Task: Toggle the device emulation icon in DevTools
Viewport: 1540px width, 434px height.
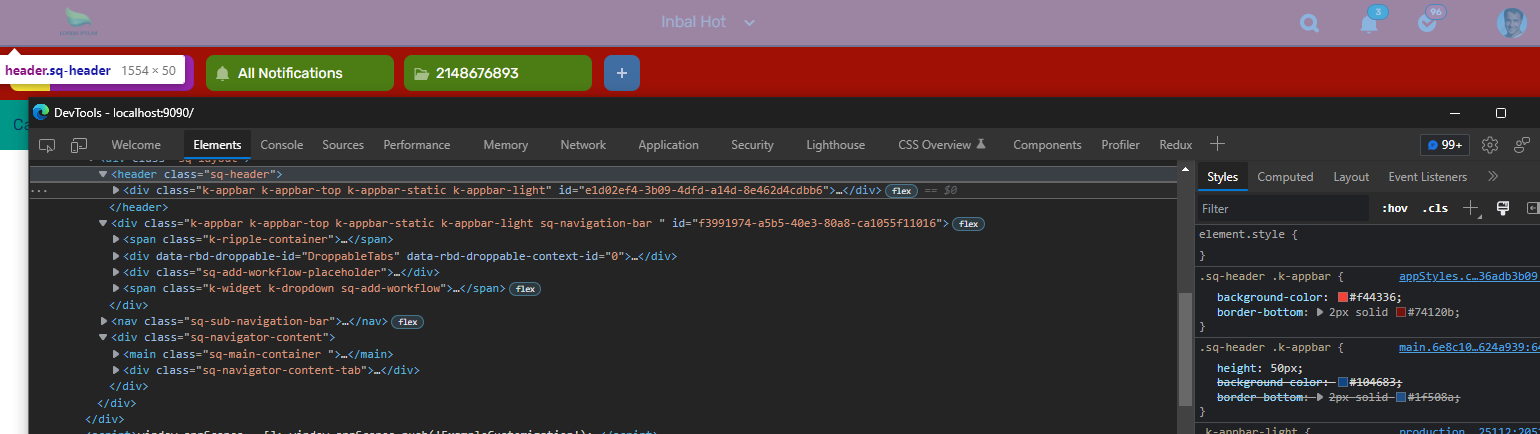Action: pyautogui.click(x=79, y=145)
